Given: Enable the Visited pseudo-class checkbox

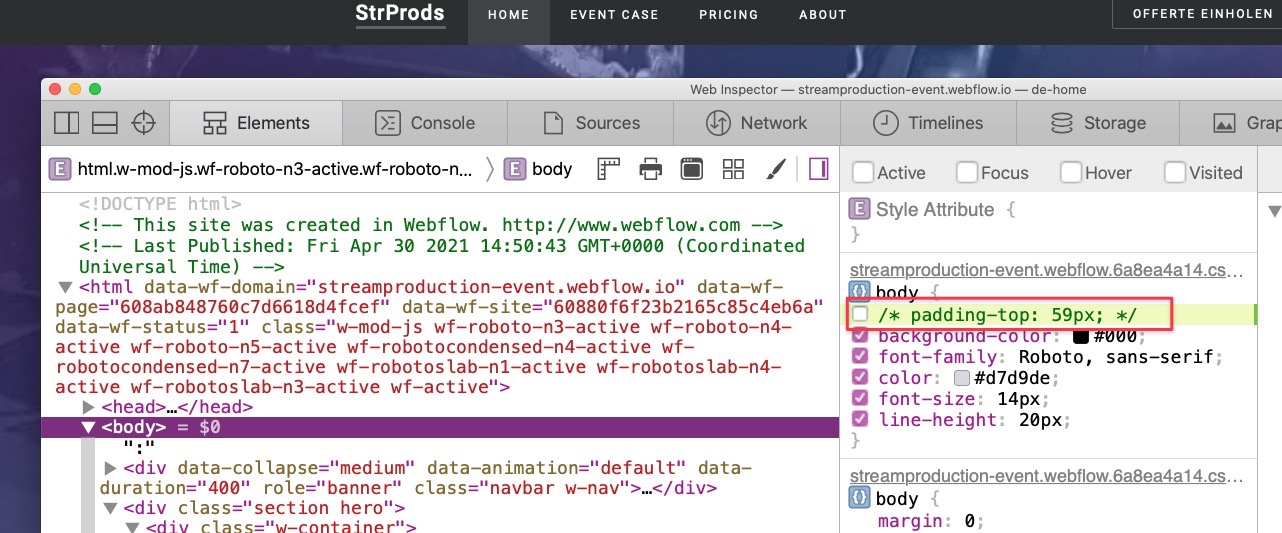Looking at the screenshot, I should [x=1174, y=172].
